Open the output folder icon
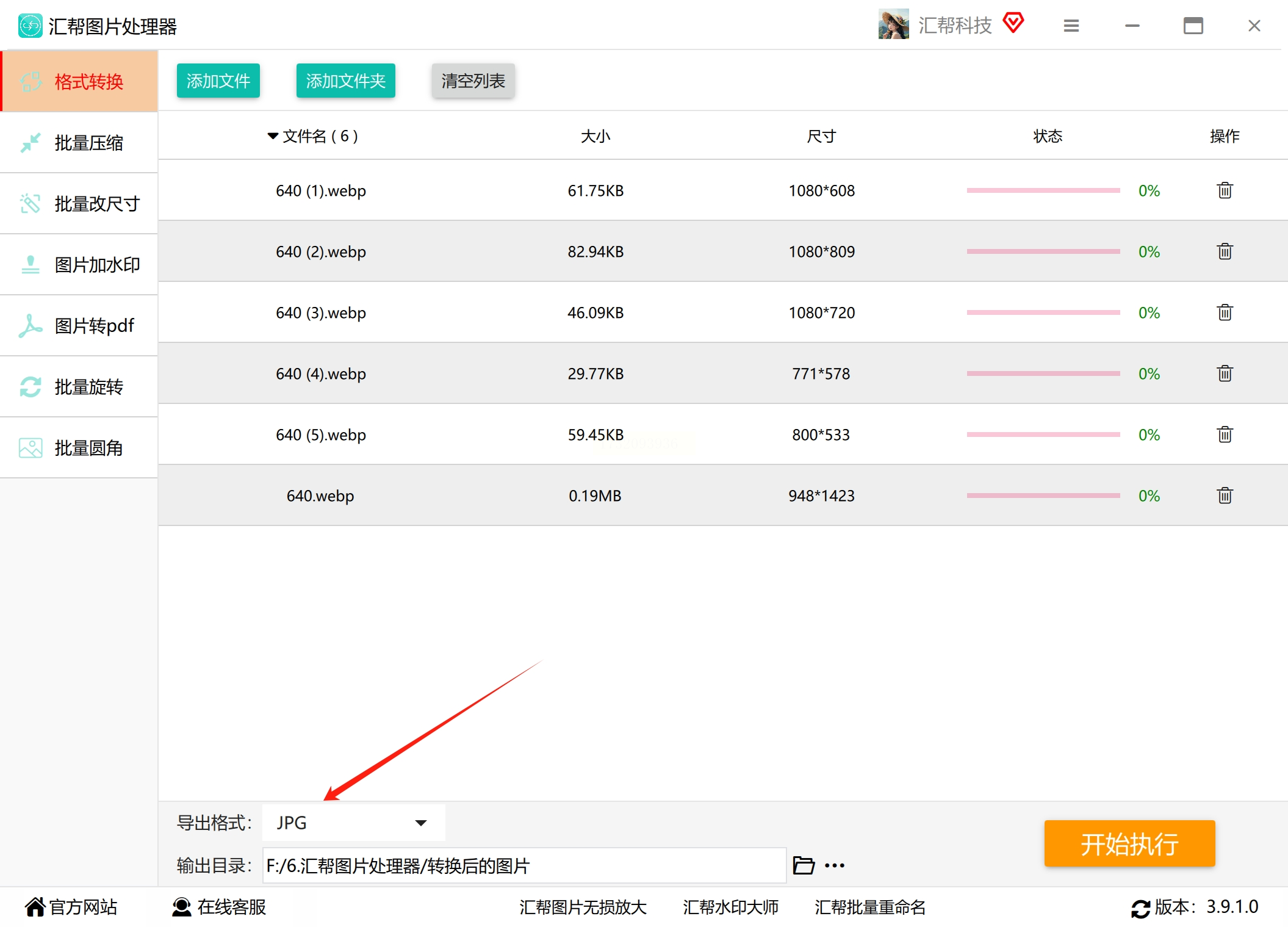The image size is (1288, 927). [x=804, y=865]
